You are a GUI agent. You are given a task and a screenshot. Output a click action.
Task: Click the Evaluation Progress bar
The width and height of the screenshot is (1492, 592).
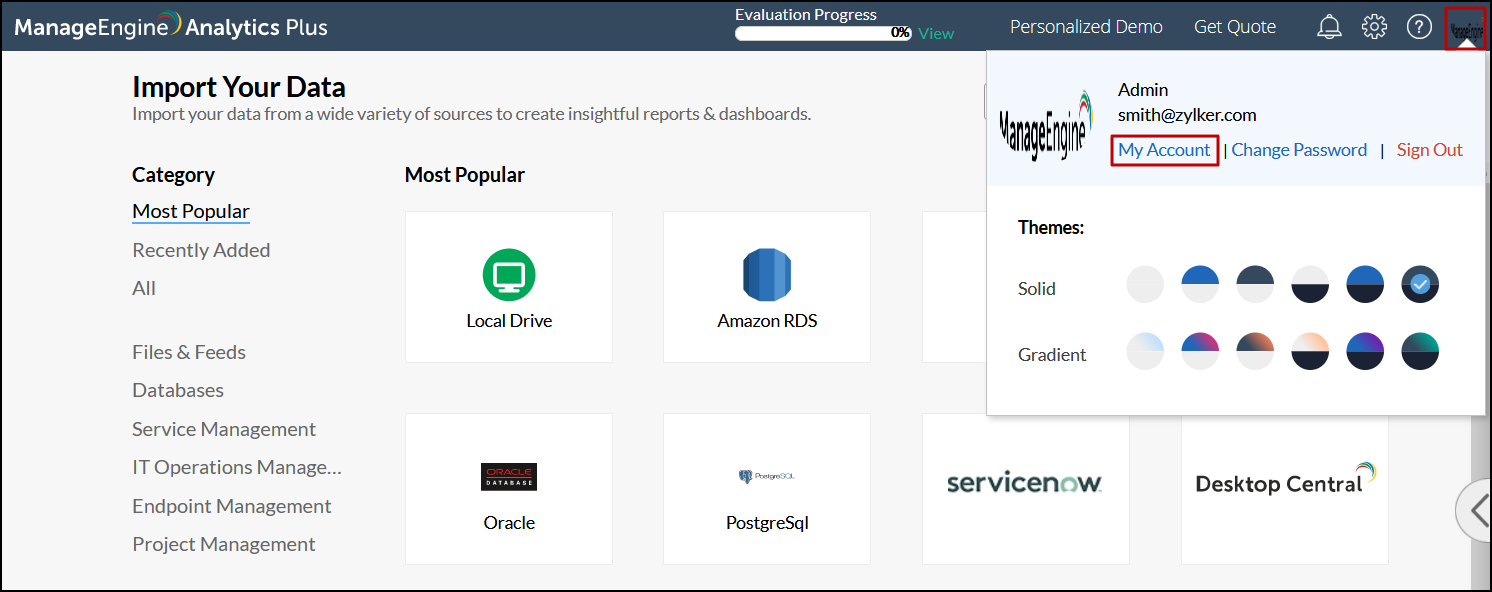click(823, 33)
